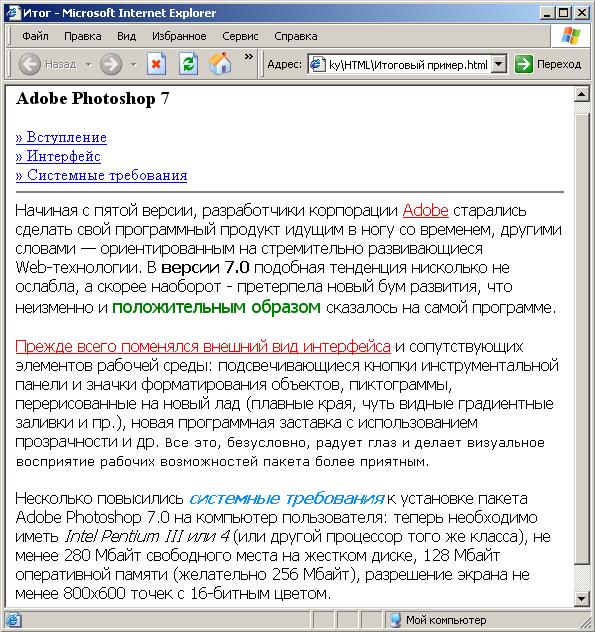Screen dimensions: 595x632
Task: Open the Вид menu
Action: pyautogui.click(x=127, y=36)
